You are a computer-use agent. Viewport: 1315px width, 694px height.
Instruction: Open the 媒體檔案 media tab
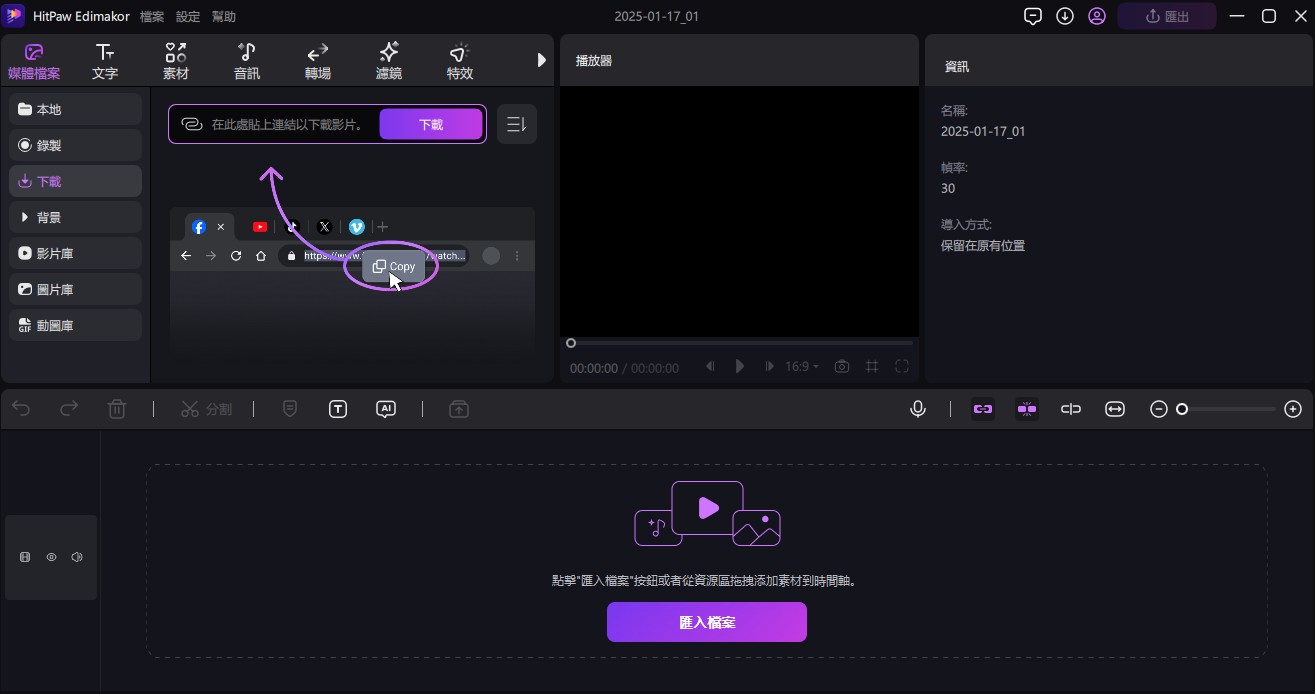pyautogui.click(x=34, y=61)
